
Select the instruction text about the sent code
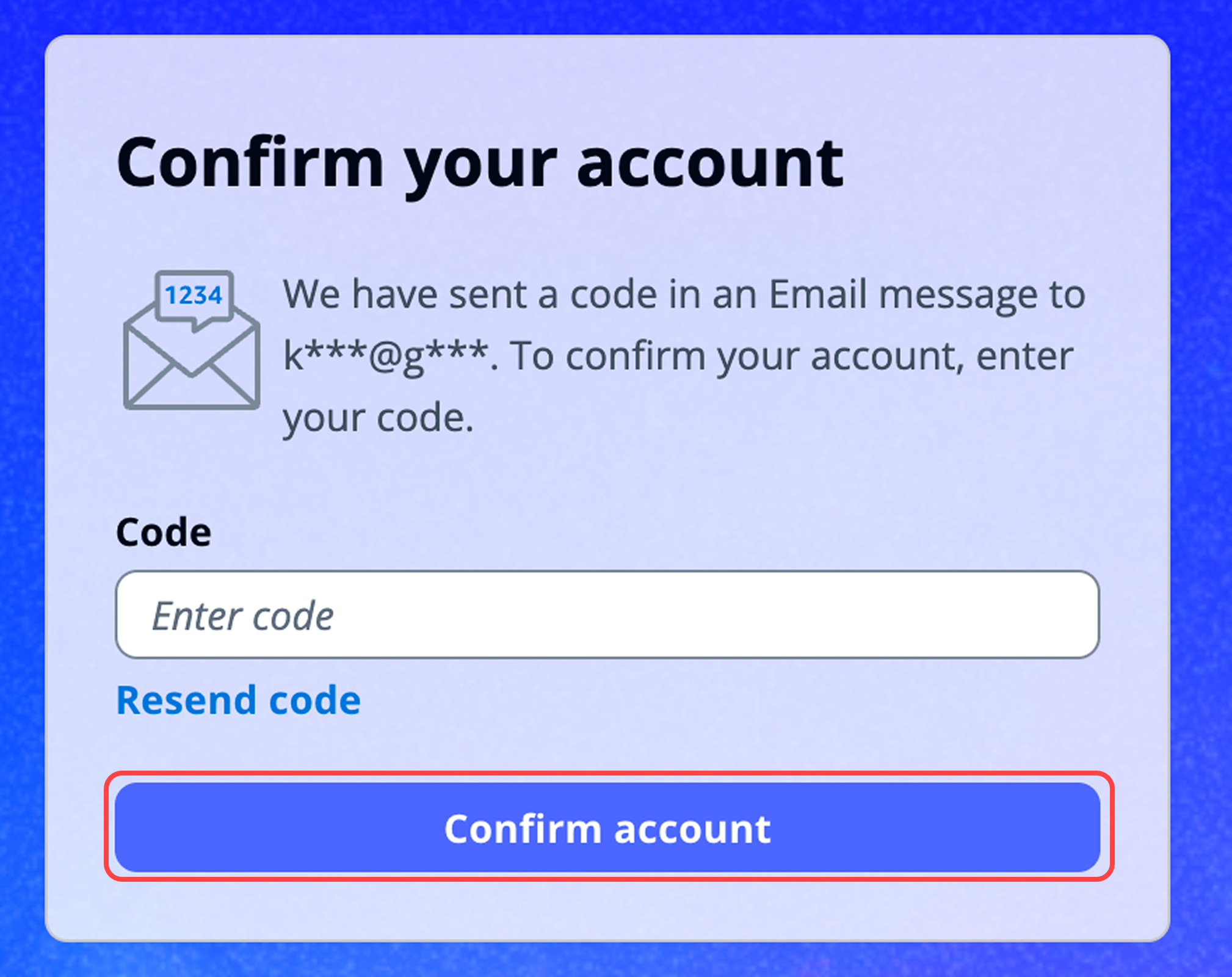[681, 354]
